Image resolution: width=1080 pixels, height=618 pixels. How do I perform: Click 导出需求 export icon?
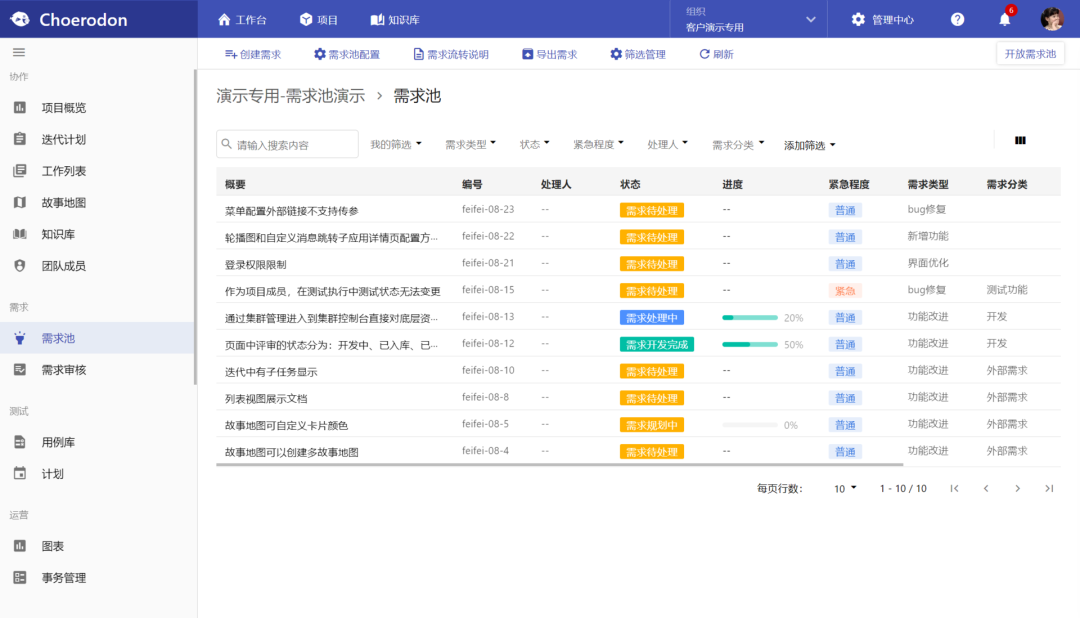click(x=528, y=54)
